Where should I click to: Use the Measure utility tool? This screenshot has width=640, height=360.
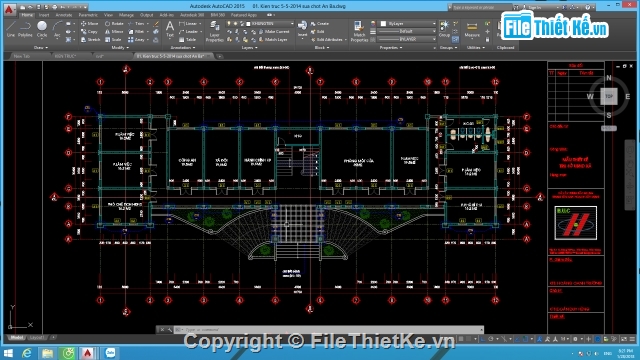click(472, 29)
